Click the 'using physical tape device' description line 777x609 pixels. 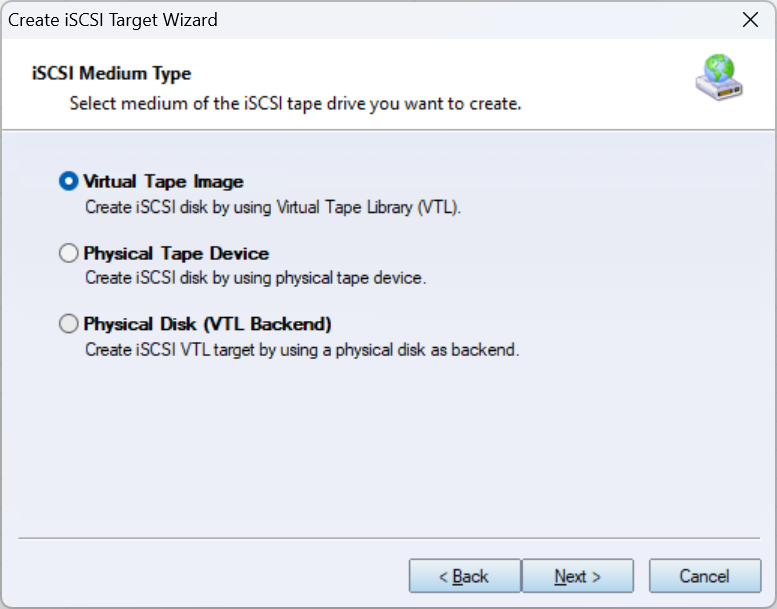tap(255, 278)
